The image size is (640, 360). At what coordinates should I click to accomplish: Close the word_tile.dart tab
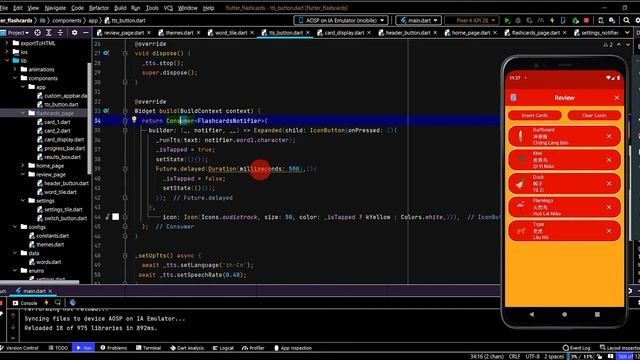(252, 33)
